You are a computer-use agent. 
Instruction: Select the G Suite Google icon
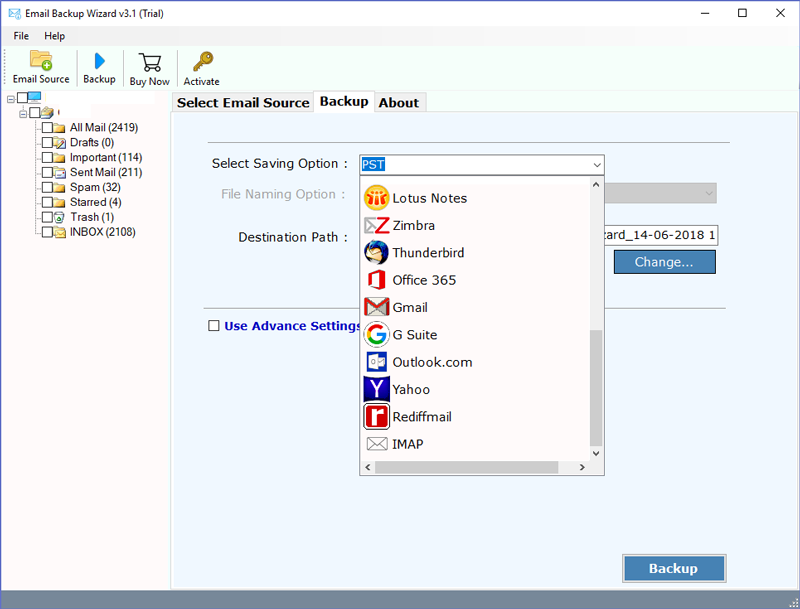377,335
